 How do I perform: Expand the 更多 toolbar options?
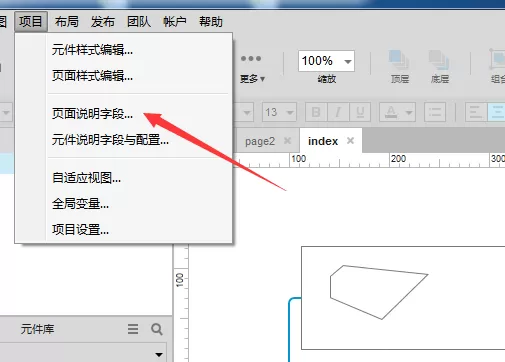click(x=252, y=79)
